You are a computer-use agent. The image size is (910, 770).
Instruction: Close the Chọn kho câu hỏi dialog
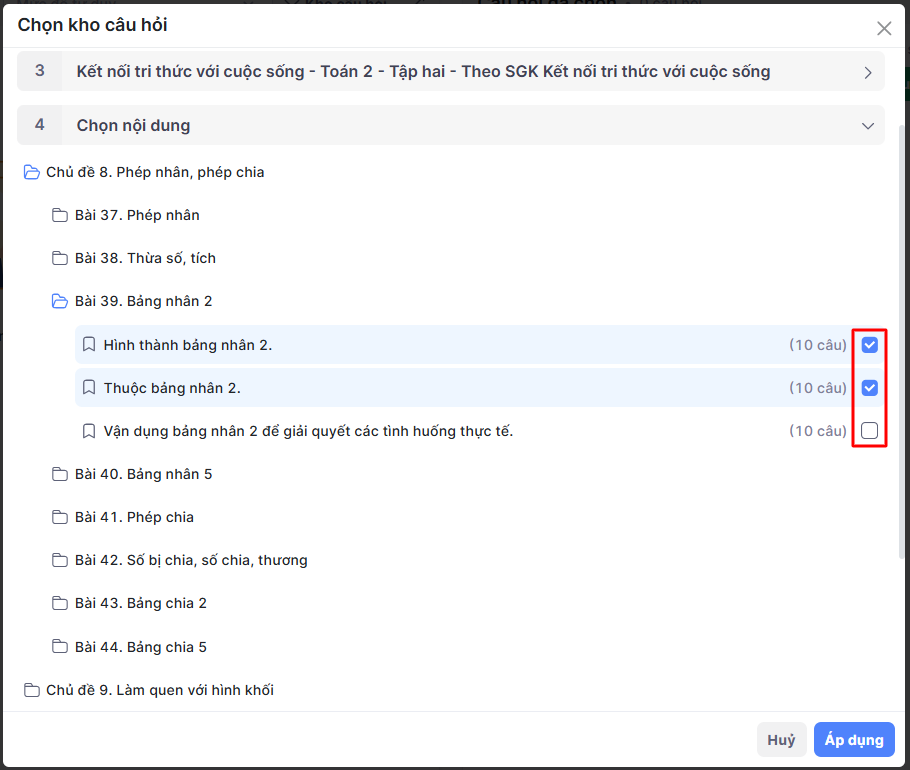pos(884,28)
